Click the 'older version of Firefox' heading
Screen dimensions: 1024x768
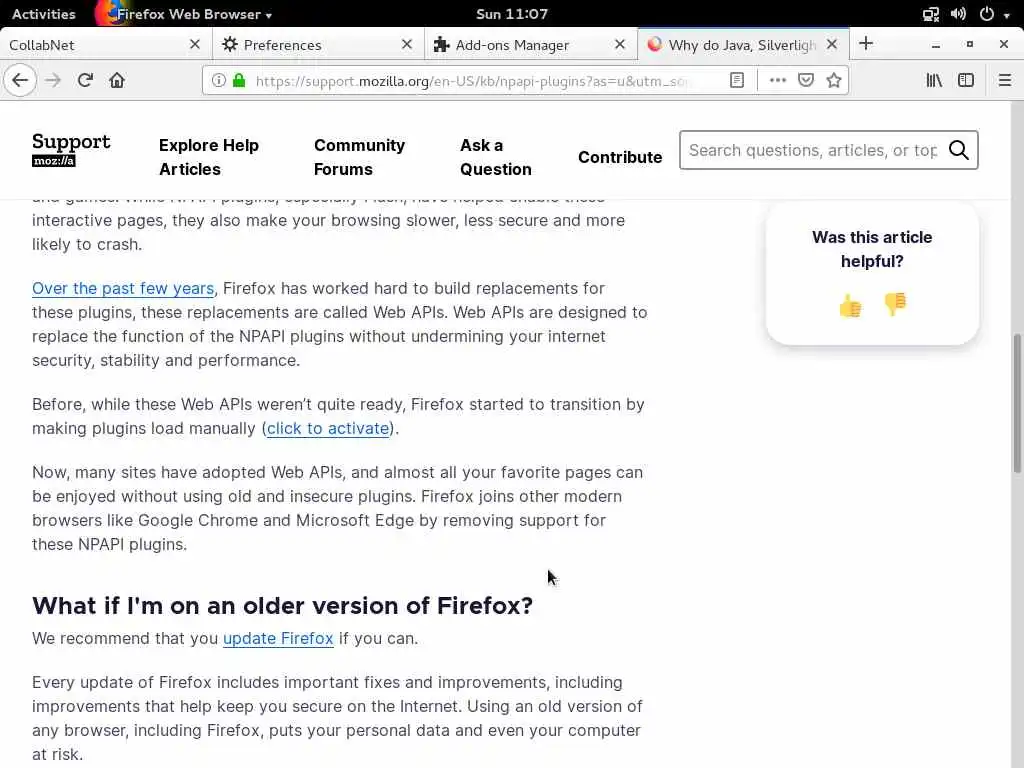point(282,606)
